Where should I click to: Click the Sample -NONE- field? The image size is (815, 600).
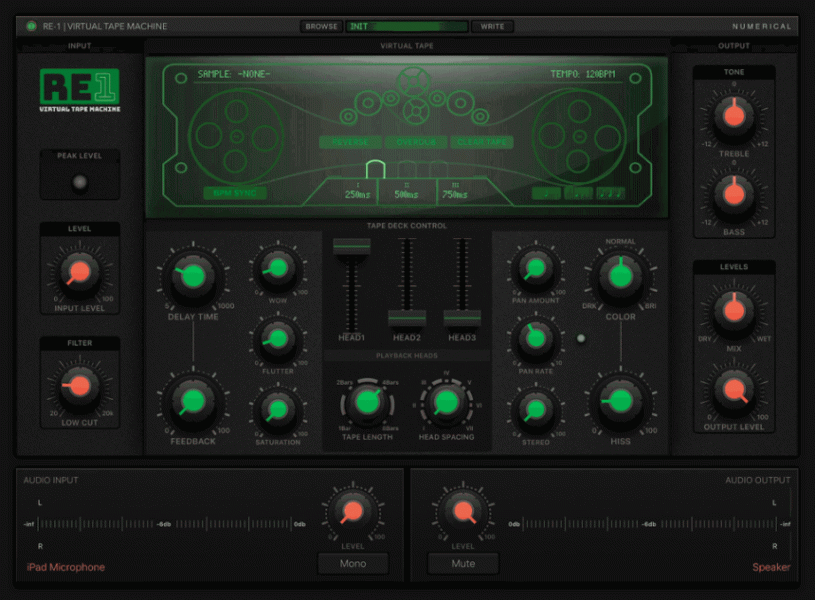click(x=234, y=74)
